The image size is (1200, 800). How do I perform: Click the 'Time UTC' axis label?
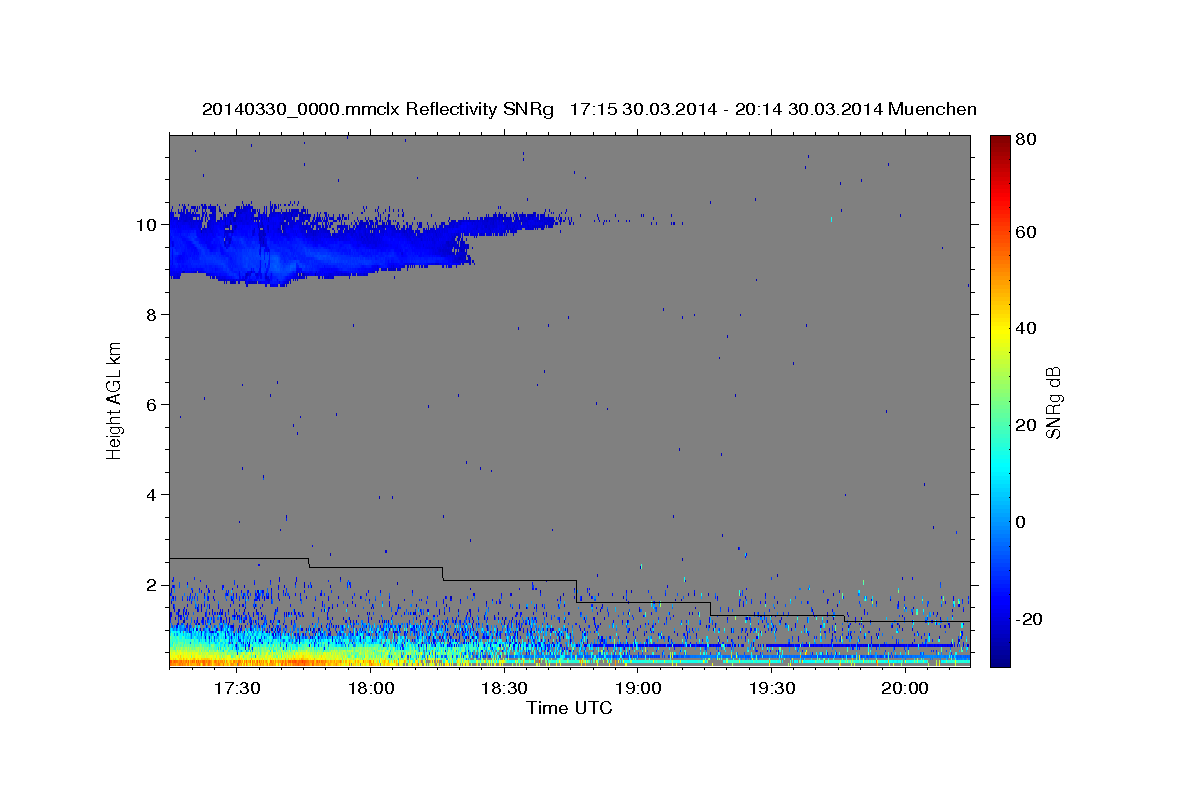tap(569, 708)
